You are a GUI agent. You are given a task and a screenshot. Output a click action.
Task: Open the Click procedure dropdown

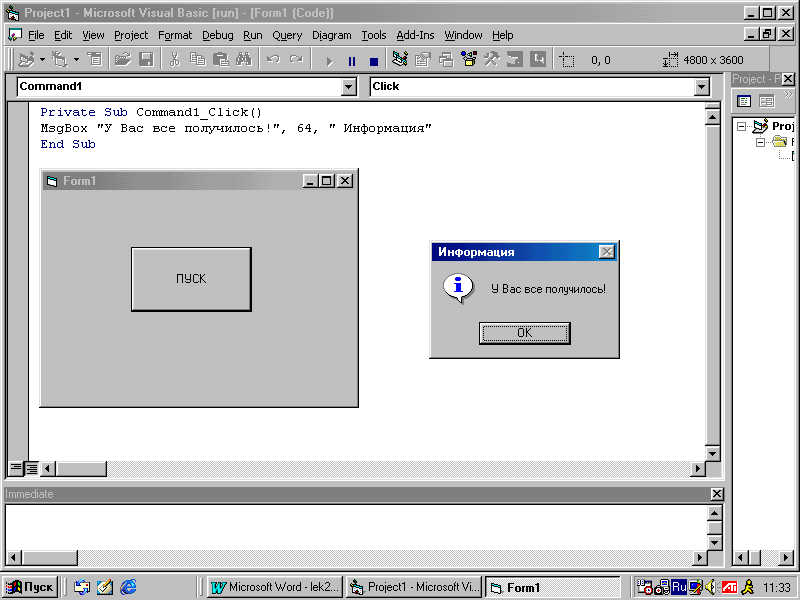click(x=702, y=87)
